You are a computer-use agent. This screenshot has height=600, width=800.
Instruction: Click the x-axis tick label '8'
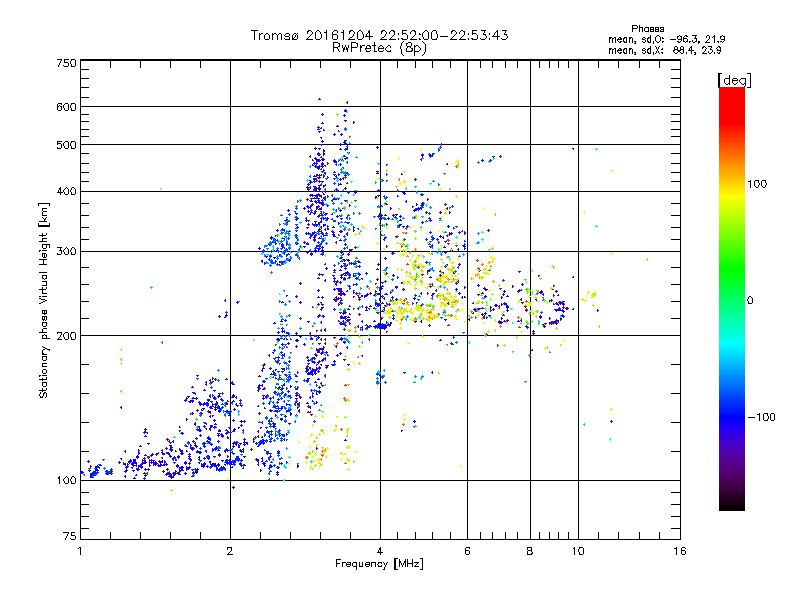530,551
